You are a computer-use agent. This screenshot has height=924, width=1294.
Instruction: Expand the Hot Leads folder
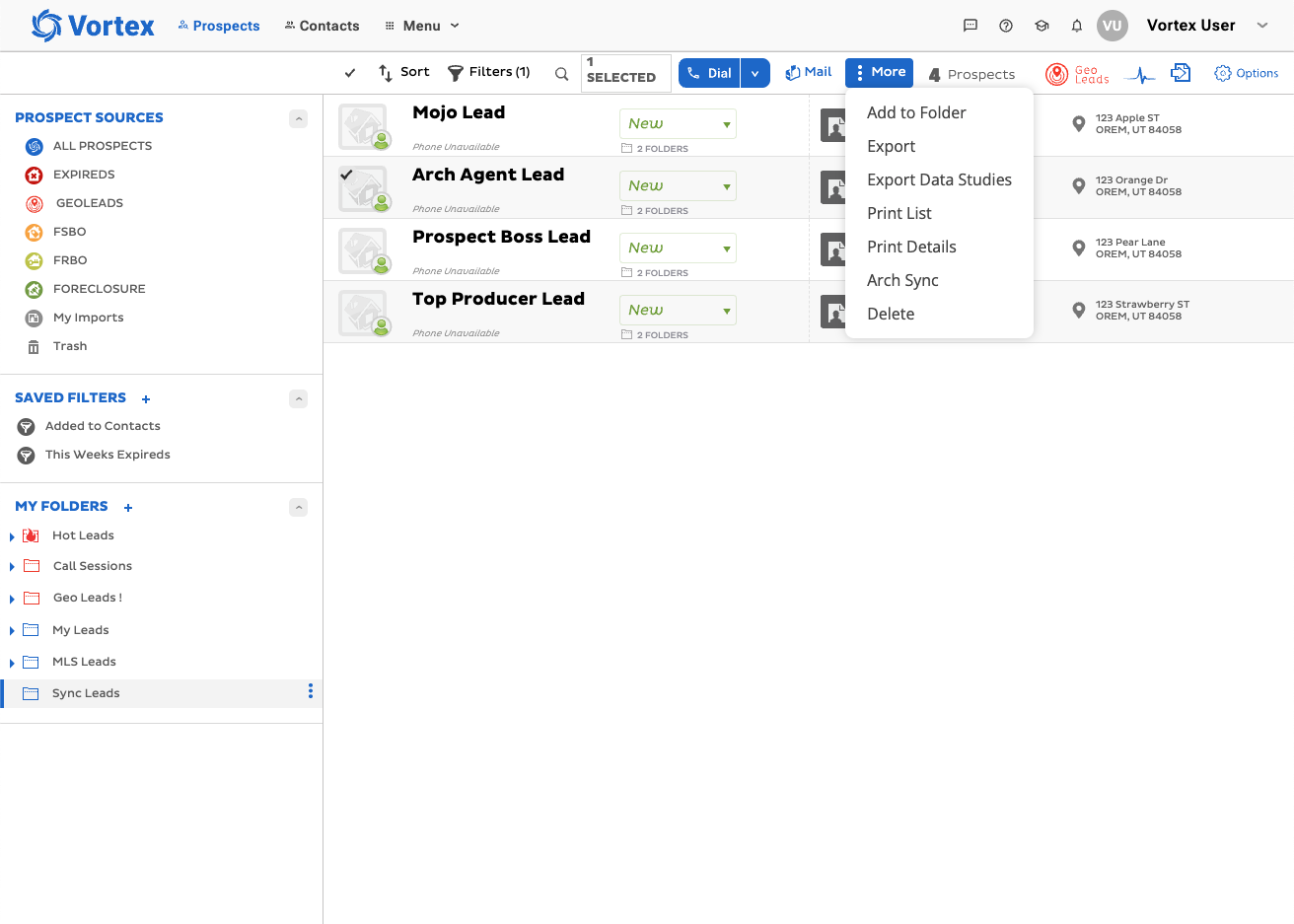point(12,536)
